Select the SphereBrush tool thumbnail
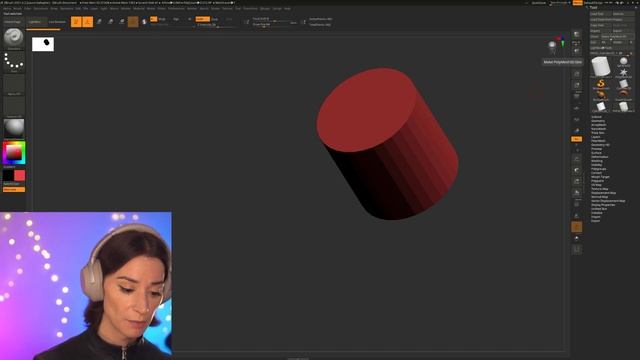The width and height of the screenshot is (640, 360). (623, 62)
